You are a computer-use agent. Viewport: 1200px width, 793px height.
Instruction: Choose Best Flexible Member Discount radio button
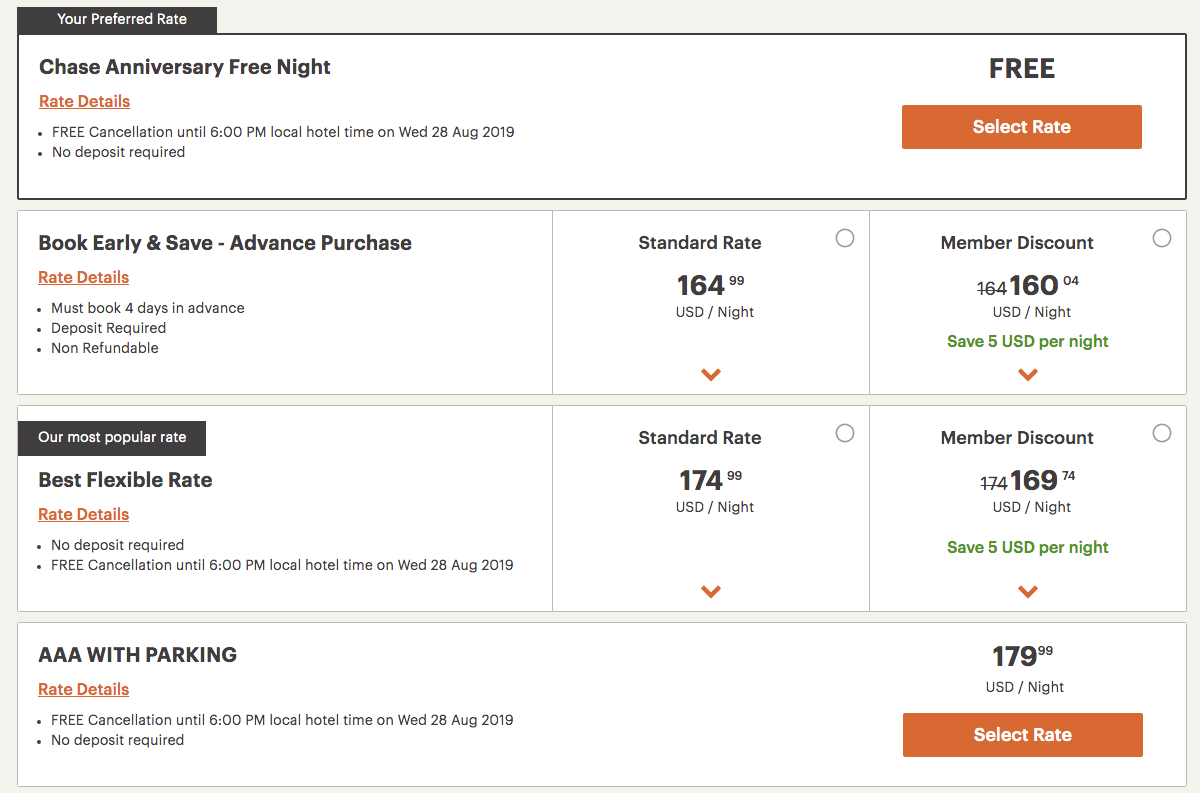(1161, 433)
